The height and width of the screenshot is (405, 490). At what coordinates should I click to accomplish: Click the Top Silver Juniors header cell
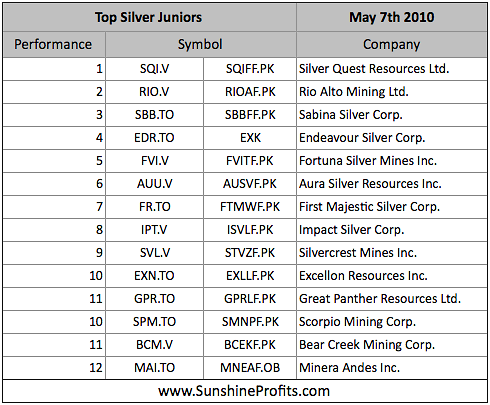[149, 17]
